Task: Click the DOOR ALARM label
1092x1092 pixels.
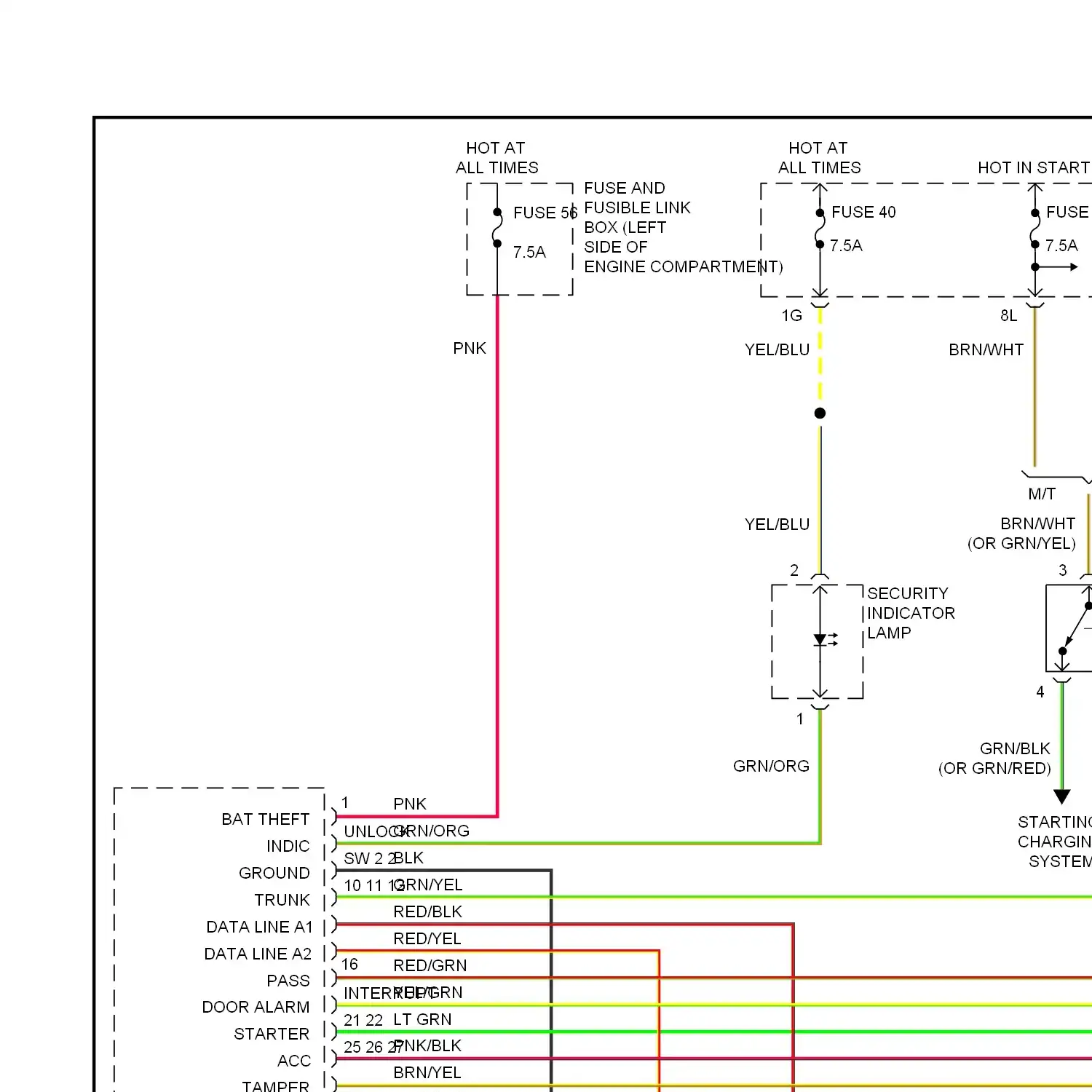Action: [256, 1007]
